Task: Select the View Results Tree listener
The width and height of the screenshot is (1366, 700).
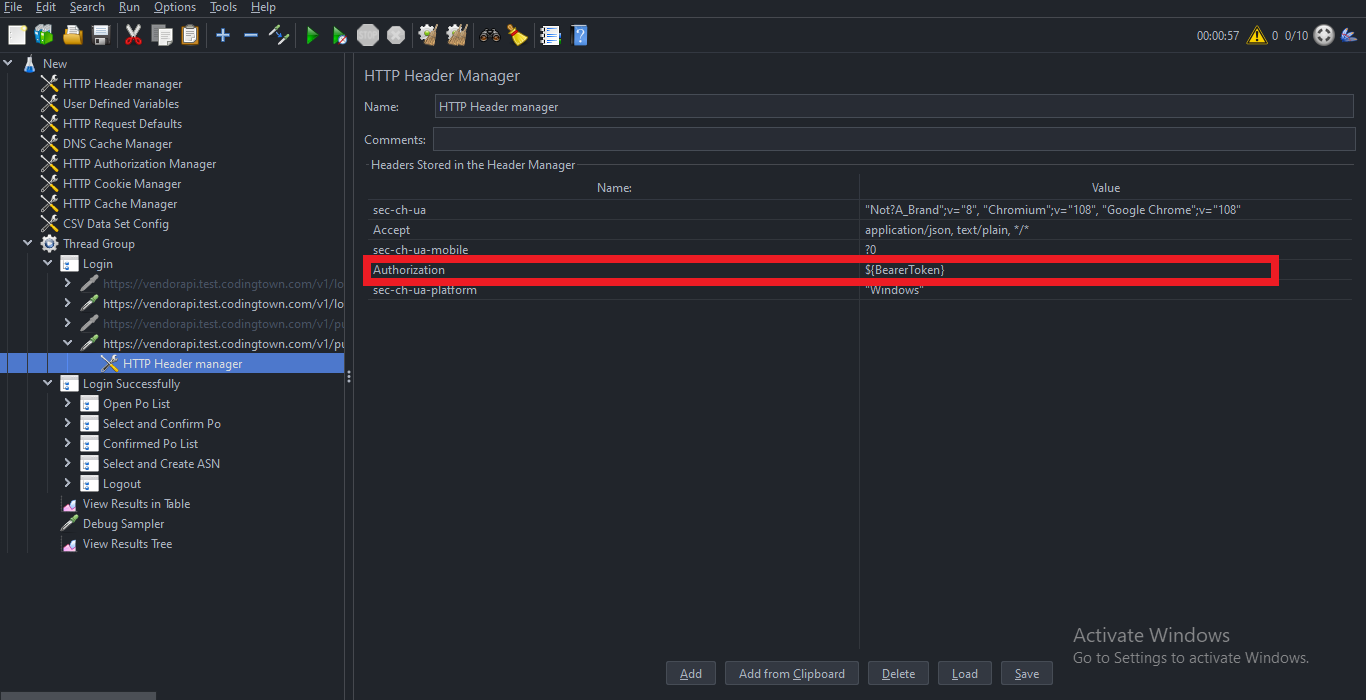Action: point(127,543)
